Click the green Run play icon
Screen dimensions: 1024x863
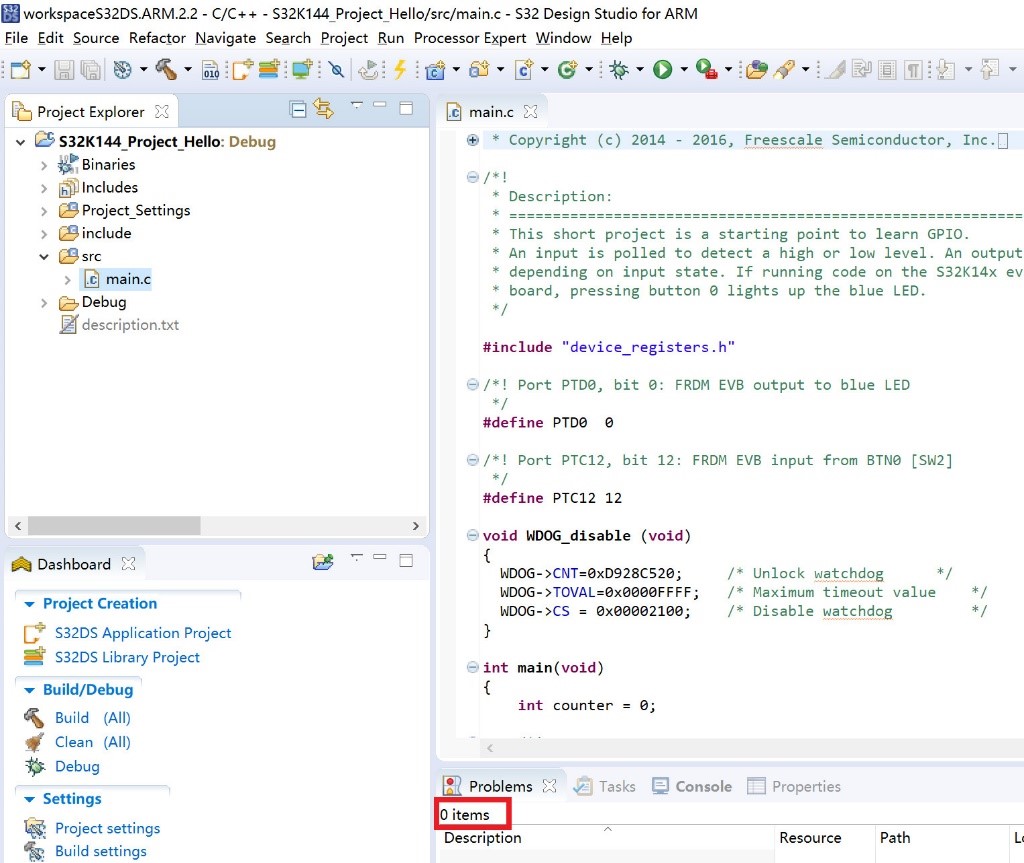tap(662, 69)
